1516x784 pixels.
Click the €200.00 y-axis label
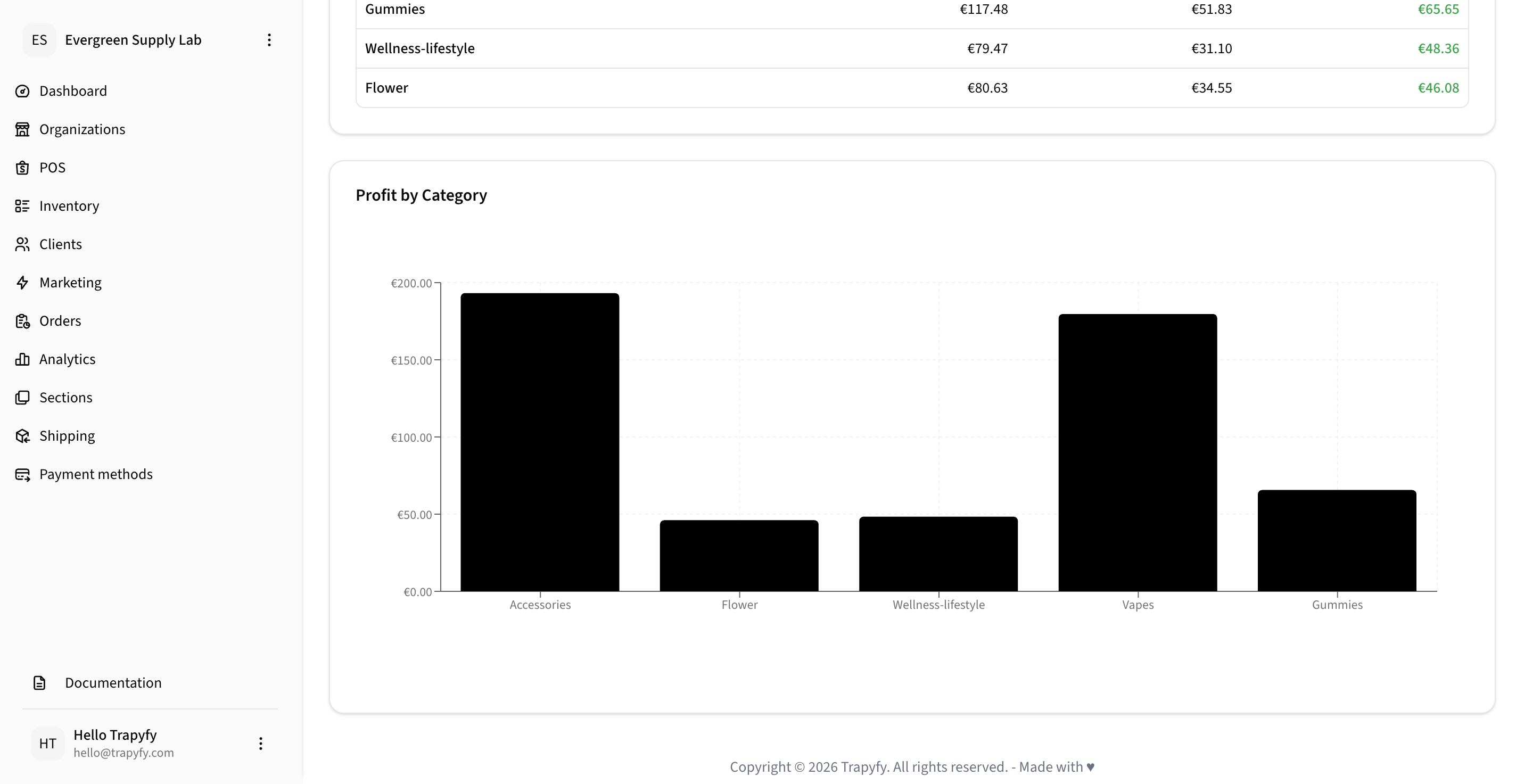click(411, 283)
